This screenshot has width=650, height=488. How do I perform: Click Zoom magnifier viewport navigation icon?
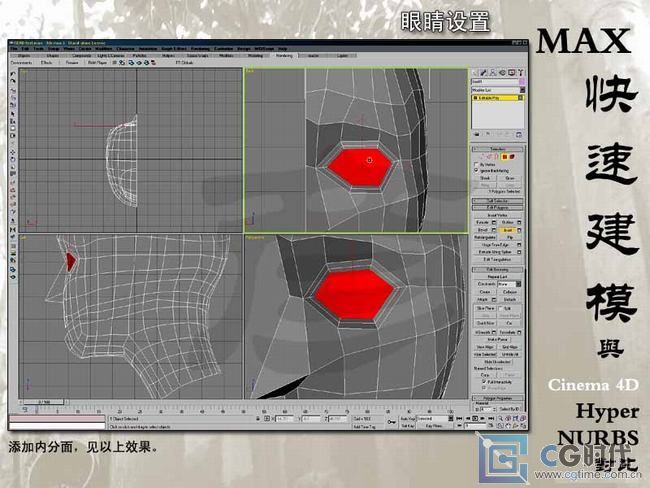click(x=500, y=419)
